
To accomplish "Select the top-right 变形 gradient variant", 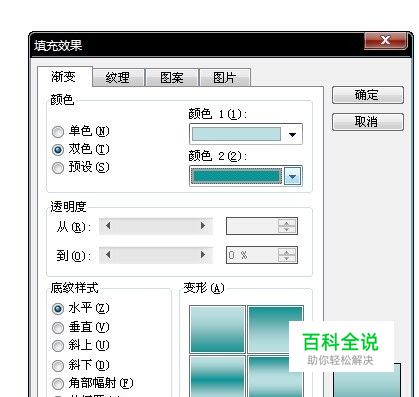I will pos(275,329).
